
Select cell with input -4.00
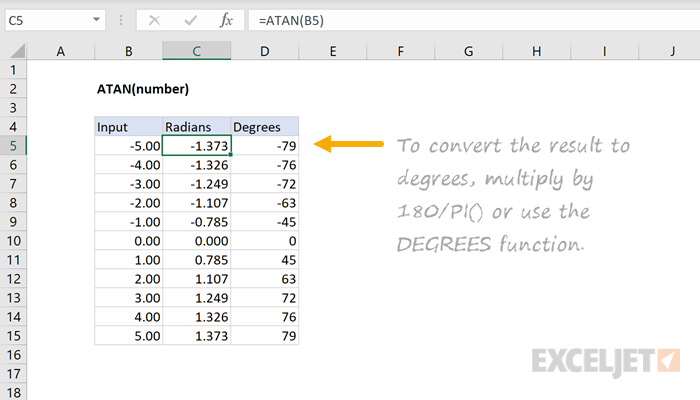pyautogui.click(x=129, y=165)
